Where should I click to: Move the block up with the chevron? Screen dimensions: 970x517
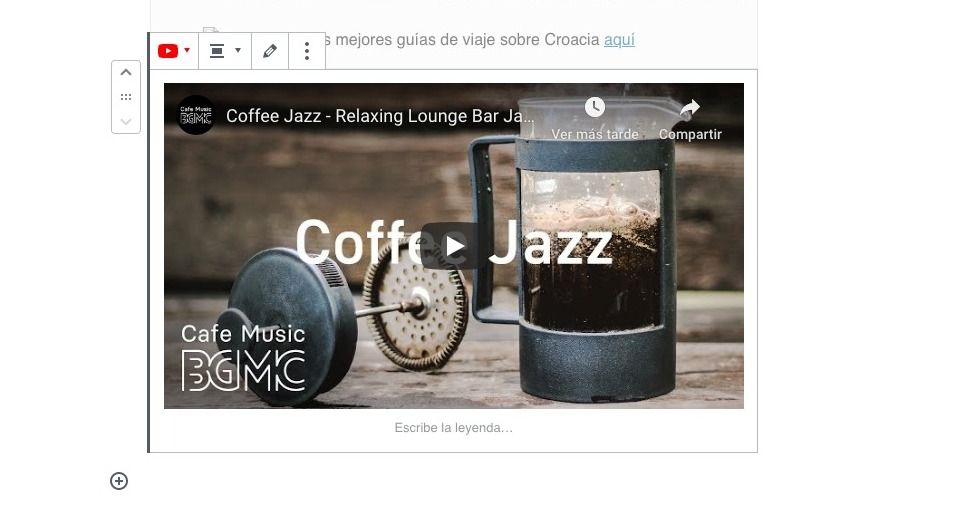(126, 72)
